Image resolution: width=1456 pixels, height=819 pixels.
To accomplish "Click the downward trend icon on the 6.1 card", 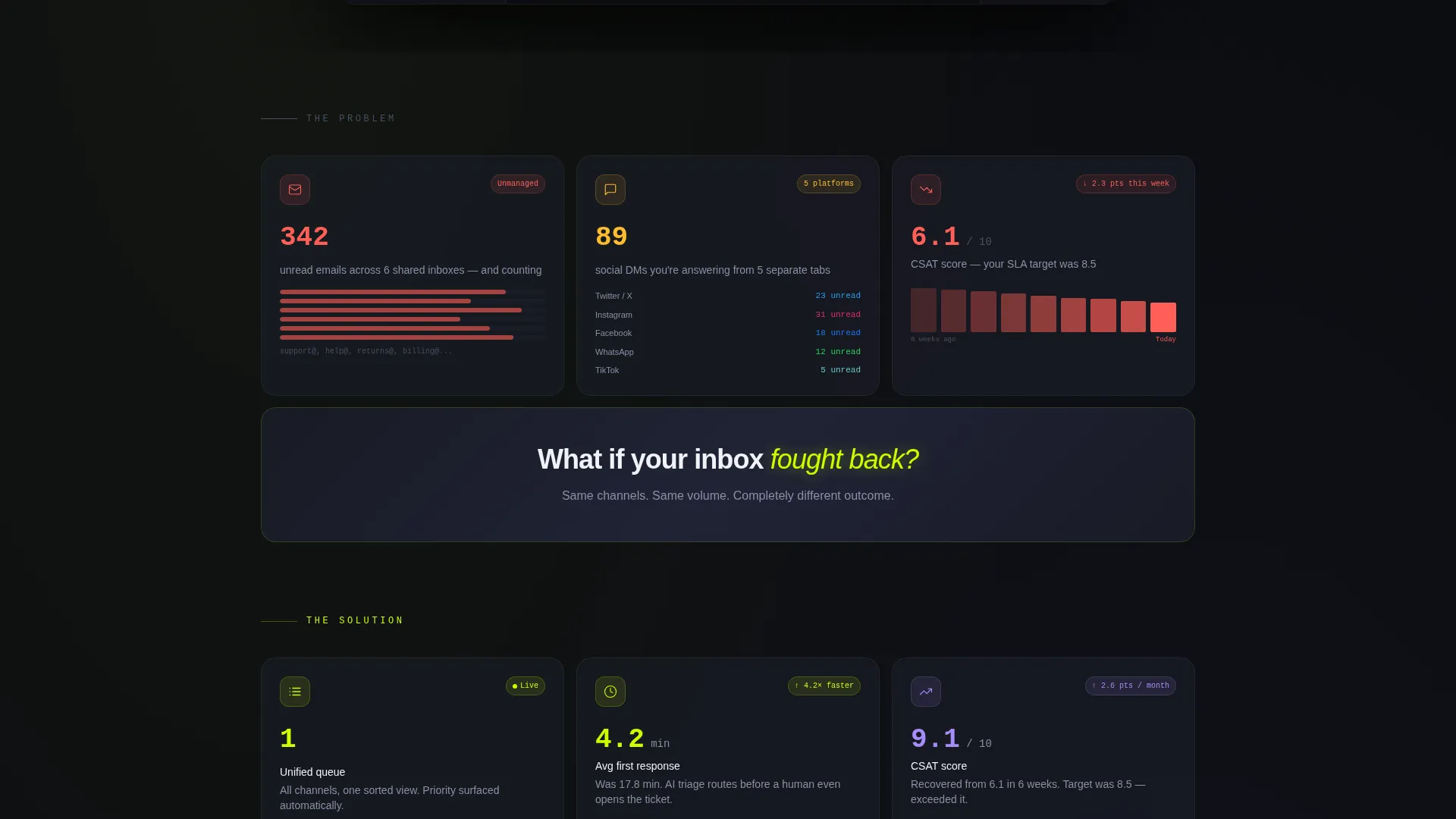I will coord(926,190).
